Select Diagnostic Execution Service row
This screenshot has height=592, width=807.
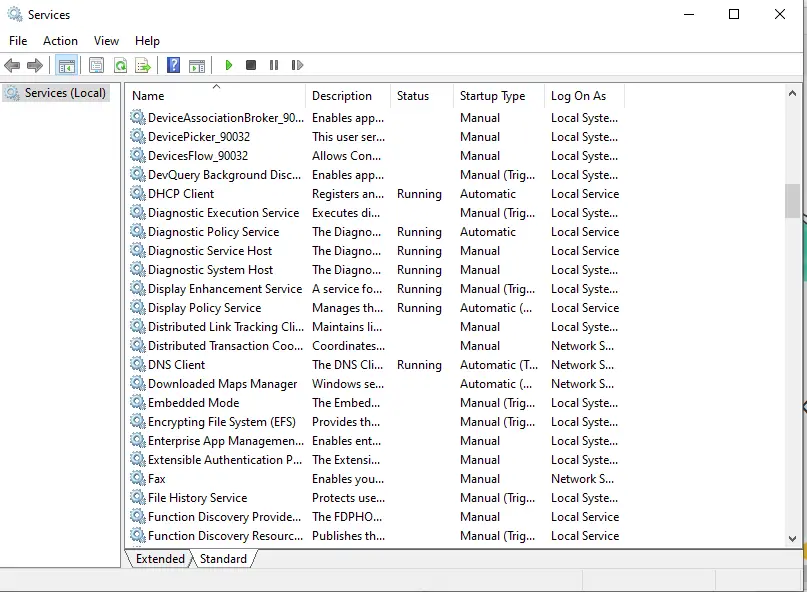(375, 213)
